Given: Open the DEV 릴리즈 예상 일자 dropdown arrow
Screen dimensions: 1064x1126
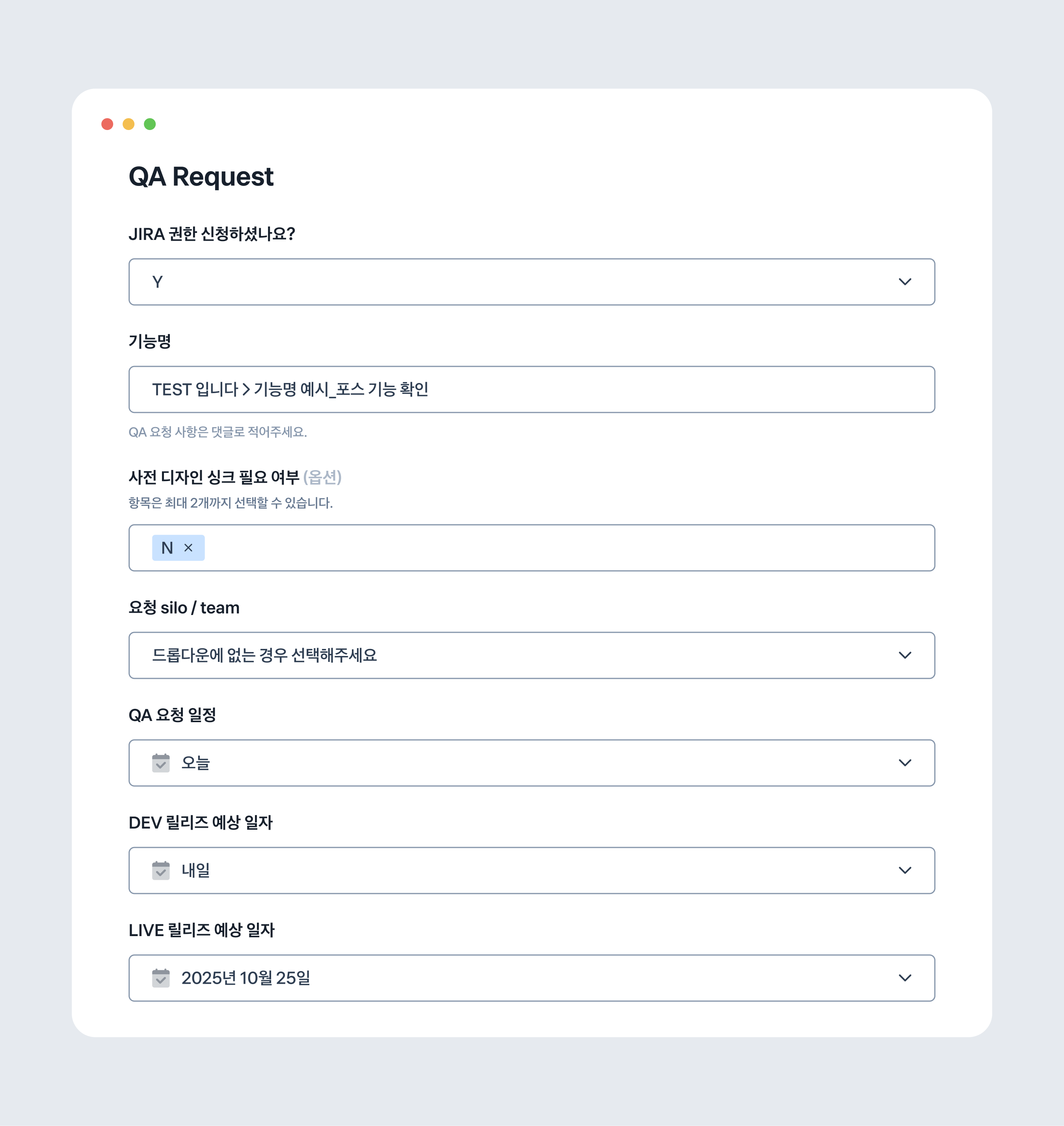Looking at the screenshot, I should [x=905, y=870].
